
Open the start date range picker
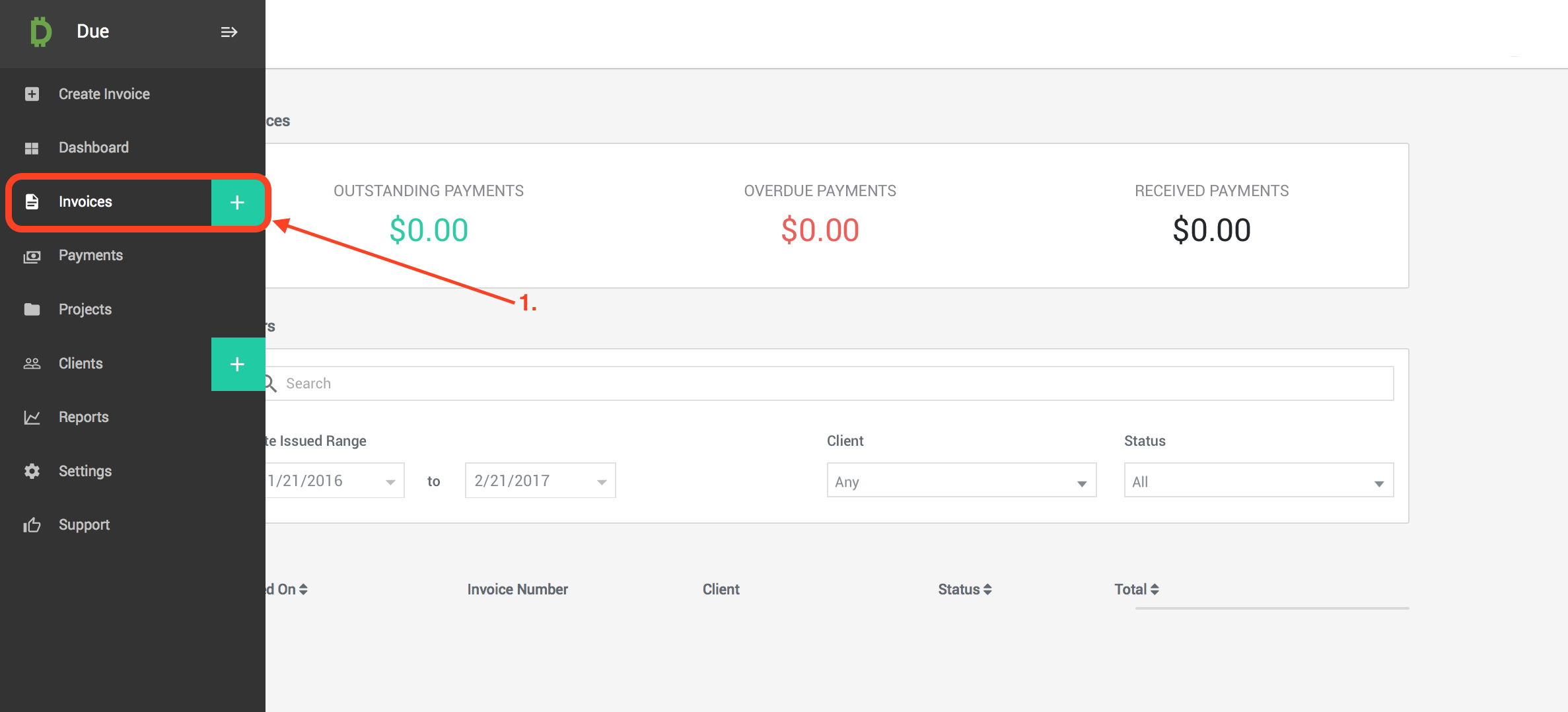coord(334,481)
